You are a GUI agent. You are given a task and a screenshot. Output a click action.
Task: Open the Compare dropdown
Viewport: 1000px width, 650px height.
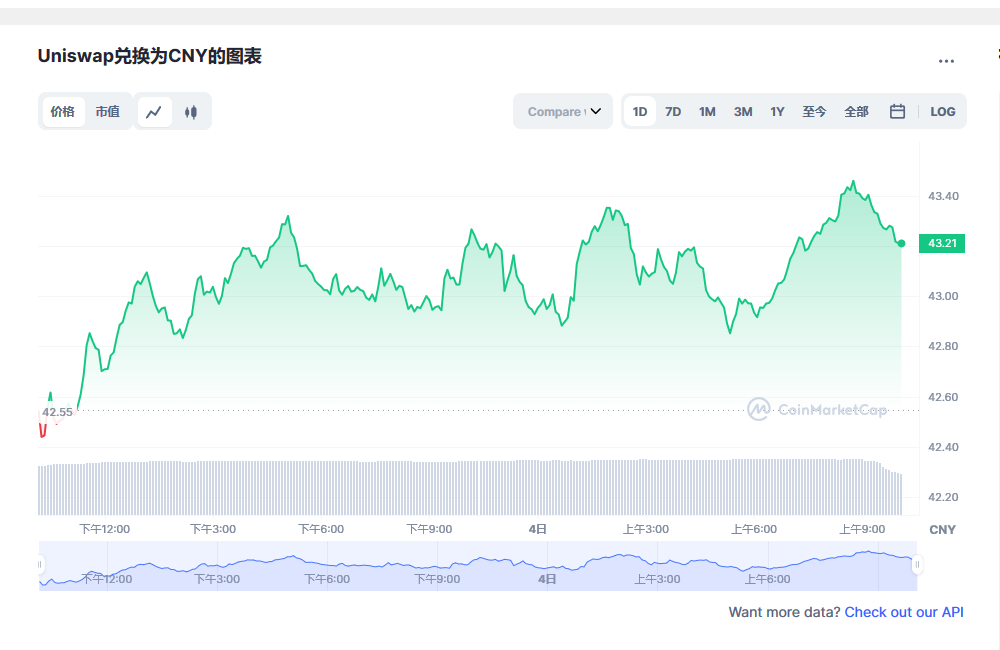[x=563, y=112]
